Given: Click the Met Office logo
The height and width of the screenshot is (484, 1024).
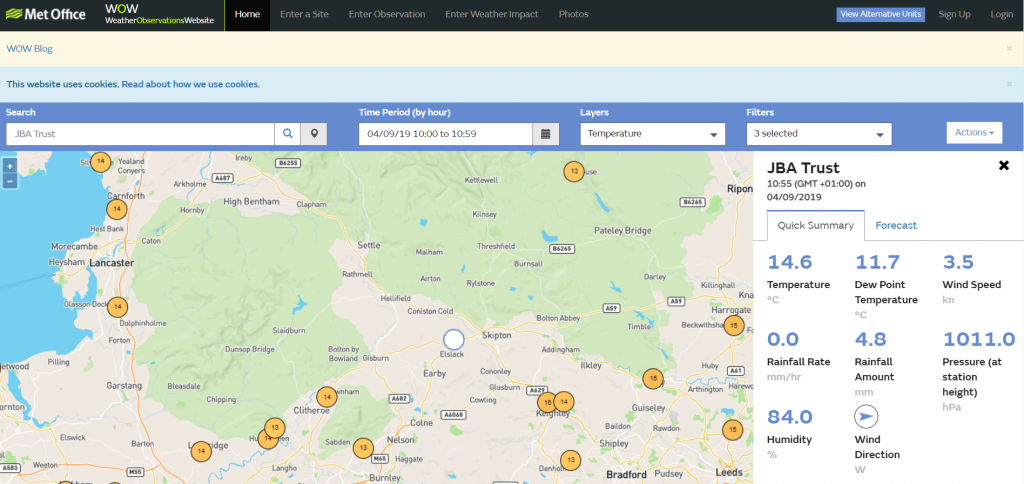Looking at the screenshot, I should pos(46,14).
